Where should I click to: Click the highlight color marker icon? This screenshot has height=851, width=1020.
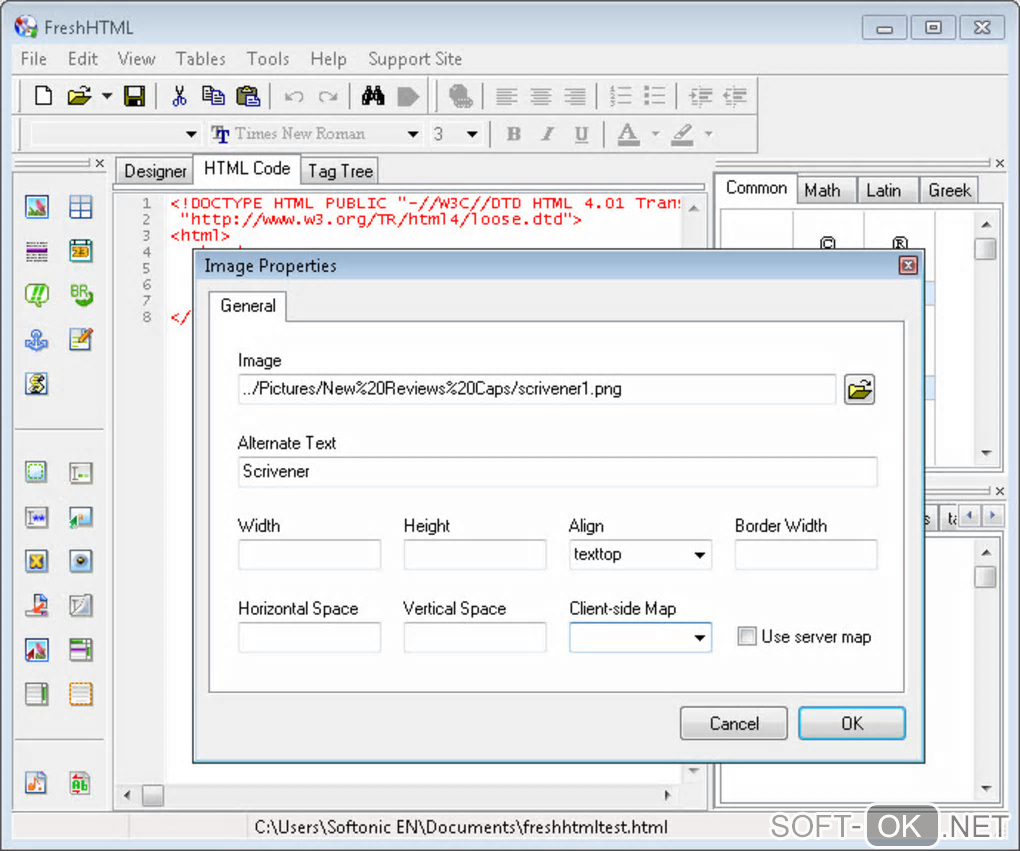pos(682,134)
